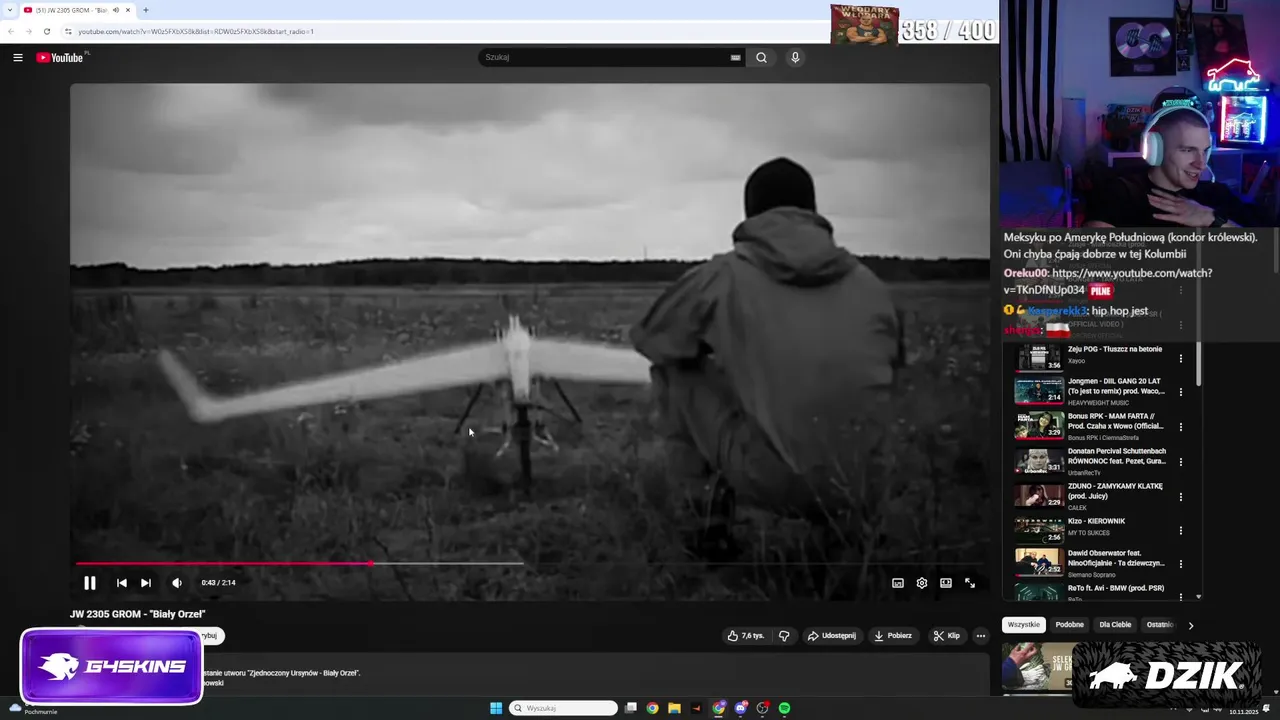The width and height of the screenshot is (1280, 720).
Task: View site information icon in address bar
Action: click(x=68, y=31)
